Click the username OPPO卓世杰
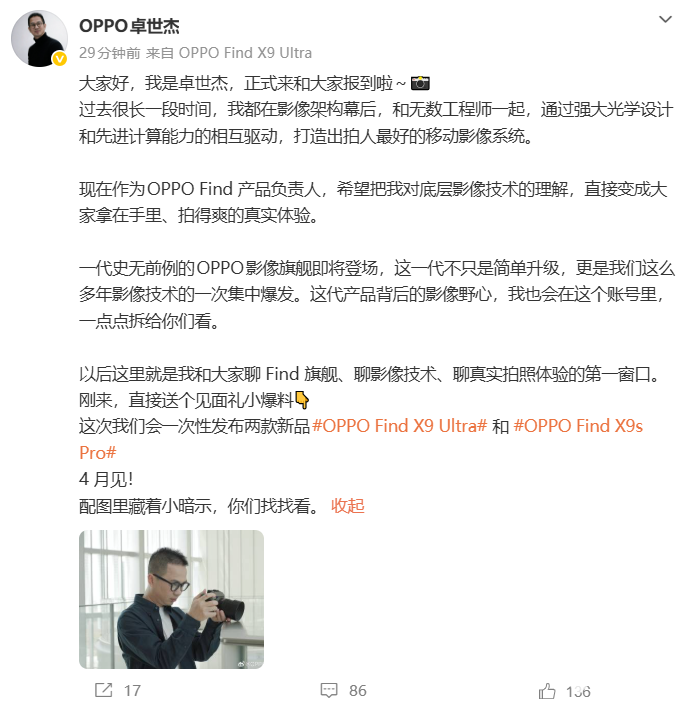 [x=129, y=26]
